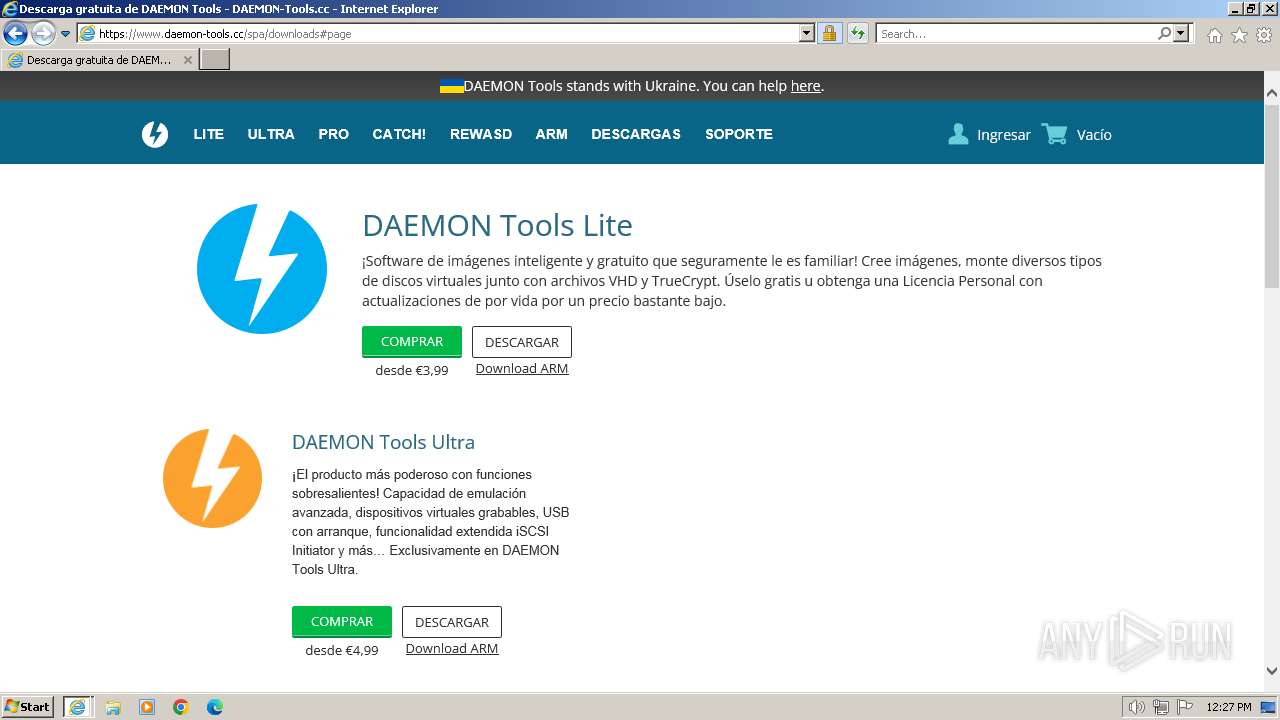The height and width of the screenshot is (720, 1280).
Task: Click the Vacío cart link
Action: (1094, 135)
